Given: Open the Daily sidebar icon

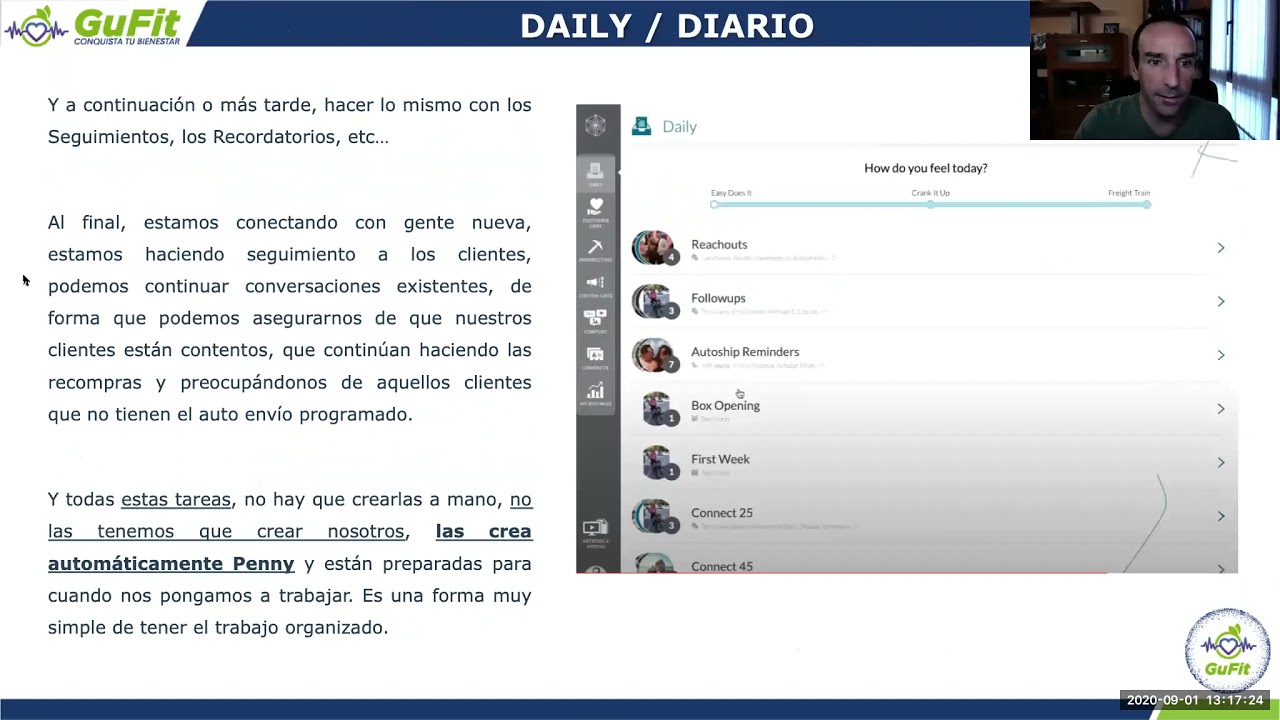Looking at the screenshot, I should tap(595, 174).
